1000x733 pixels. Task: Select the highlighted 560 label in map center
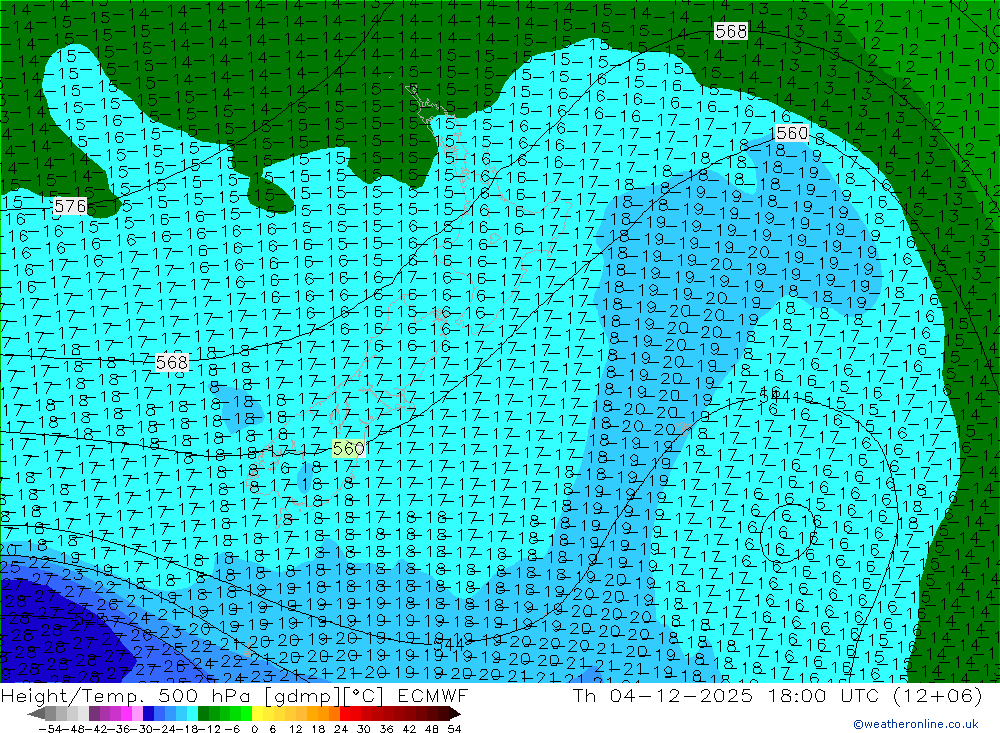[348, 449]
